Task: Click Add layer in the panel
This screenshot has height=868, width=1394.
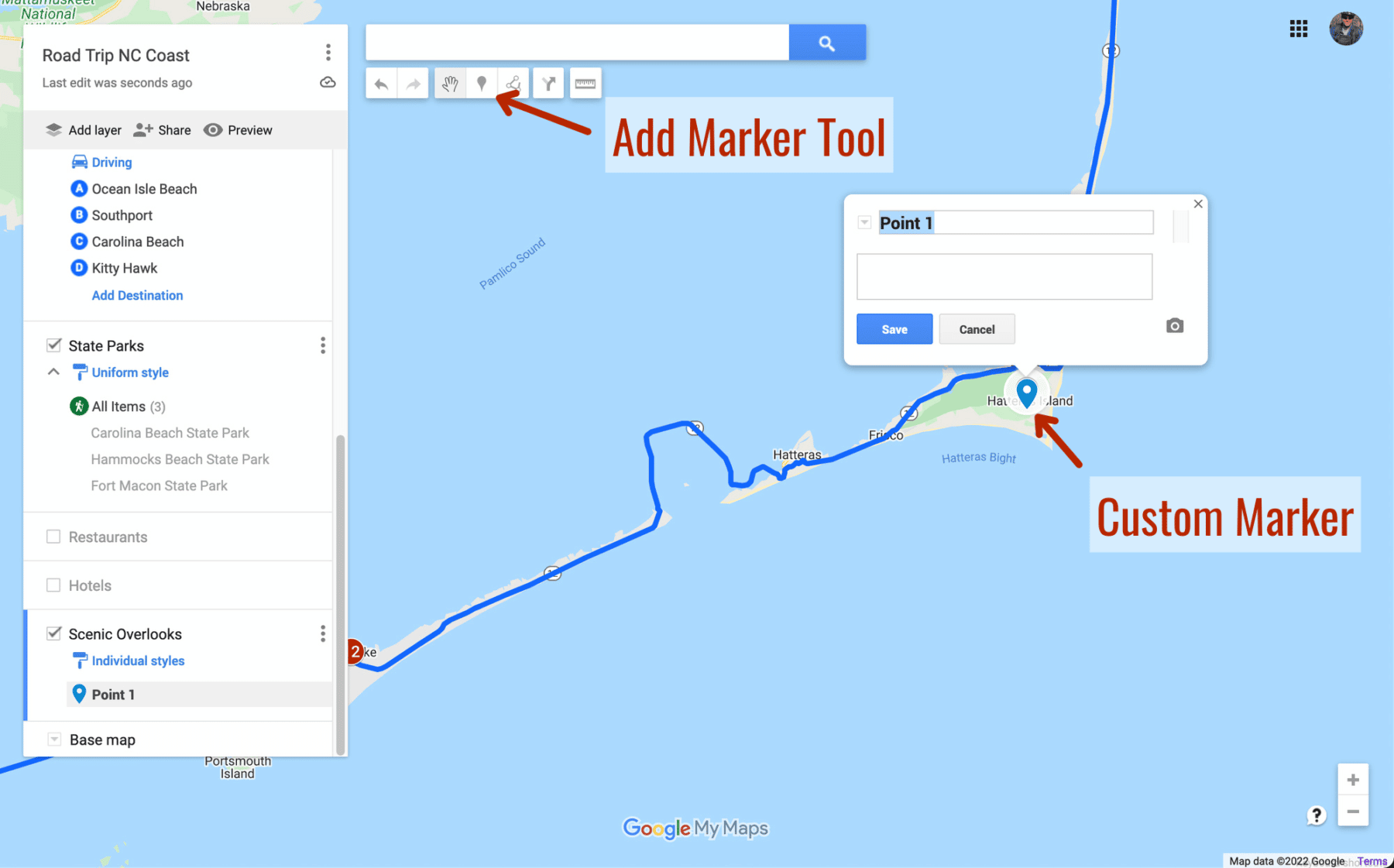Action: pos(84,130)
